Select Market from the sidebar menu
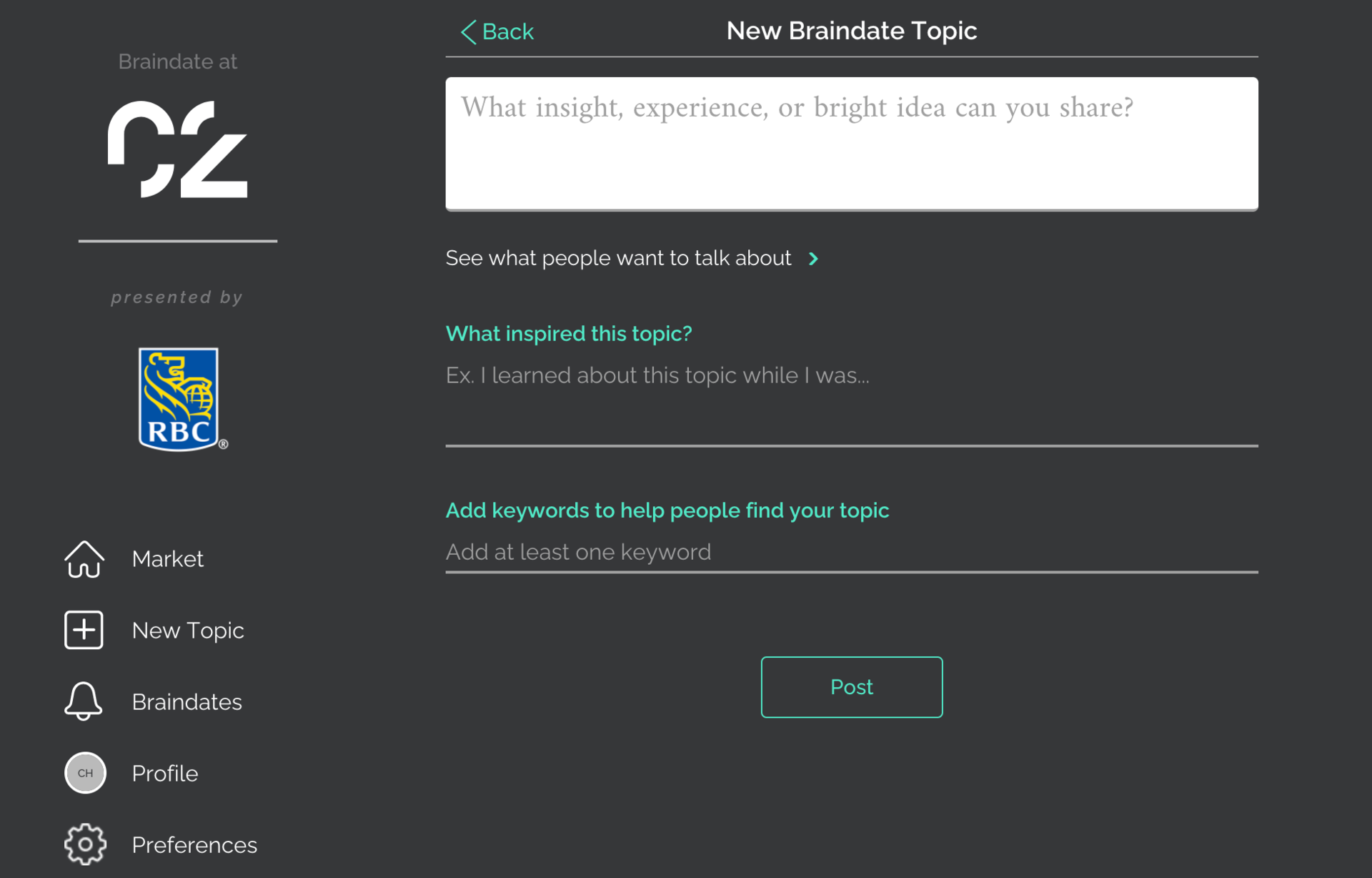 point(167,559)
